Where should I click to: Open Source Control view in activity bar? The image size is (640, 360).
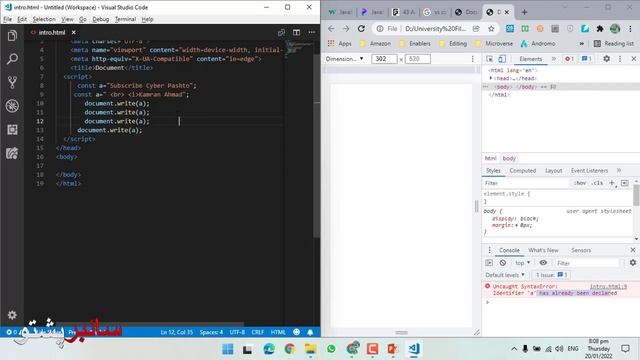tap(12, 82)
